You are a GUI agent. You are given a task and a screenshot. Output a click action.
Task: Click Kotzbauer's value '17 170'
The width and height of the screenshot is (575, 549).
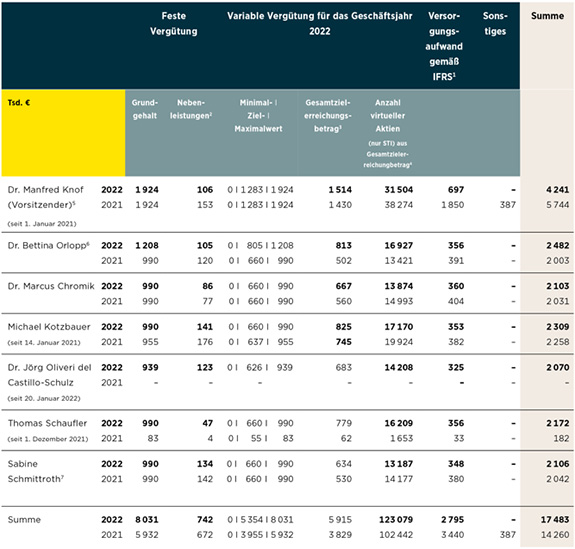(x=399, y=327)
